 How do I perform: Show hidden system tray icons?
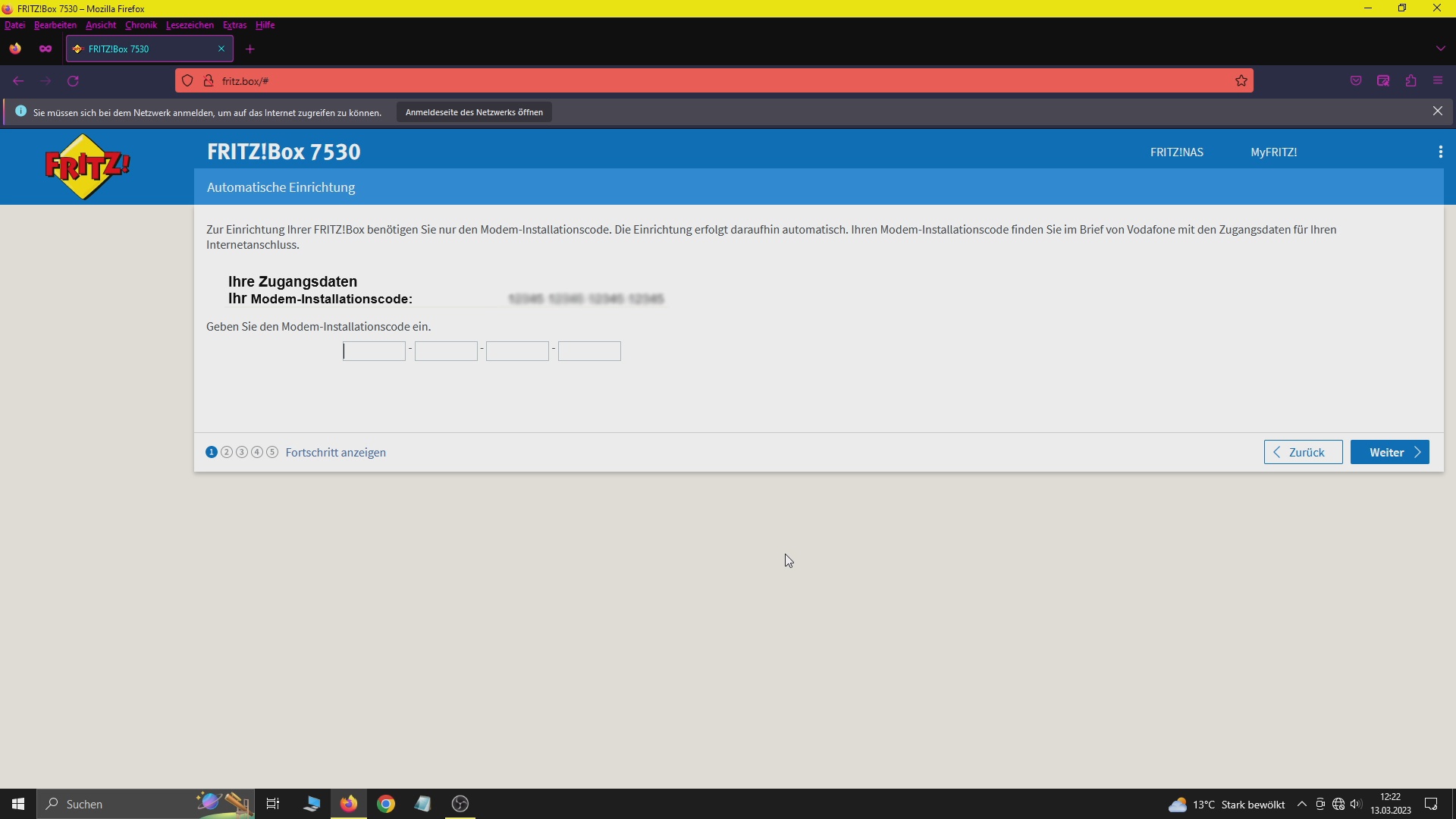[1301, 804]
